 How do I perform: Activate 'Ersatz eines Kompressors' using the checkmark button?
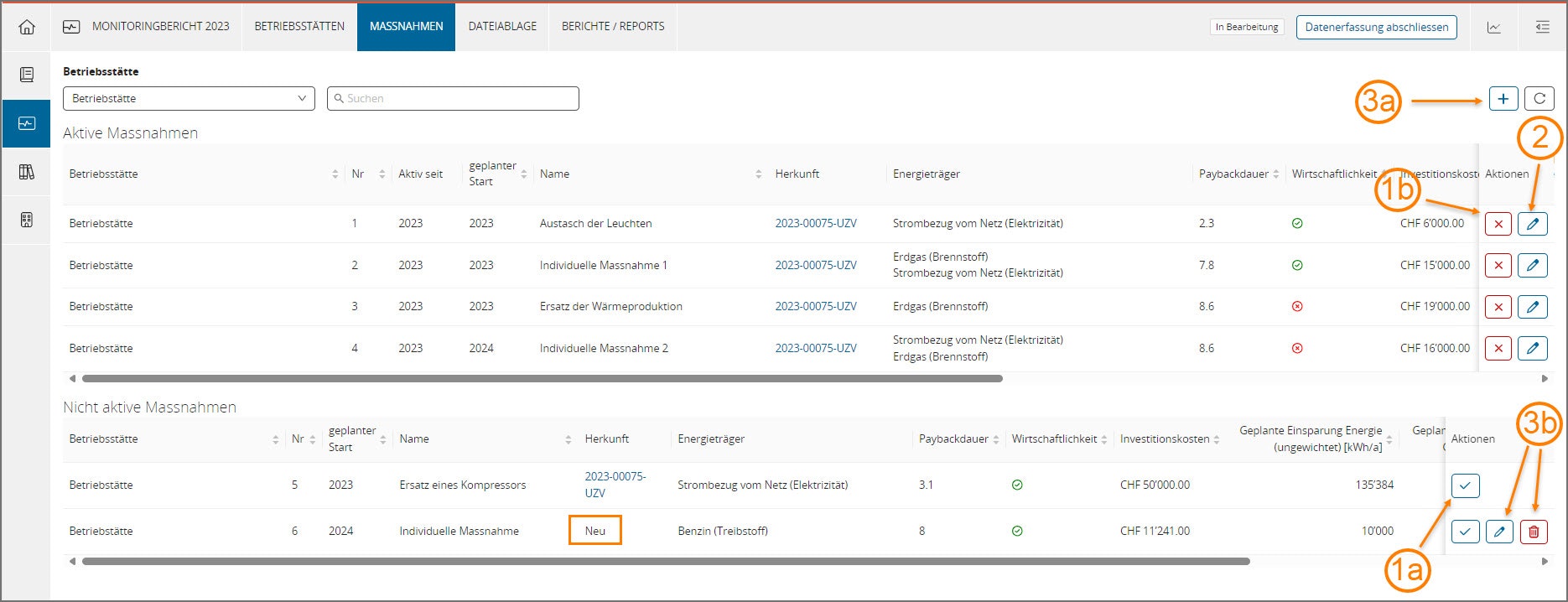click(1465, 485)
